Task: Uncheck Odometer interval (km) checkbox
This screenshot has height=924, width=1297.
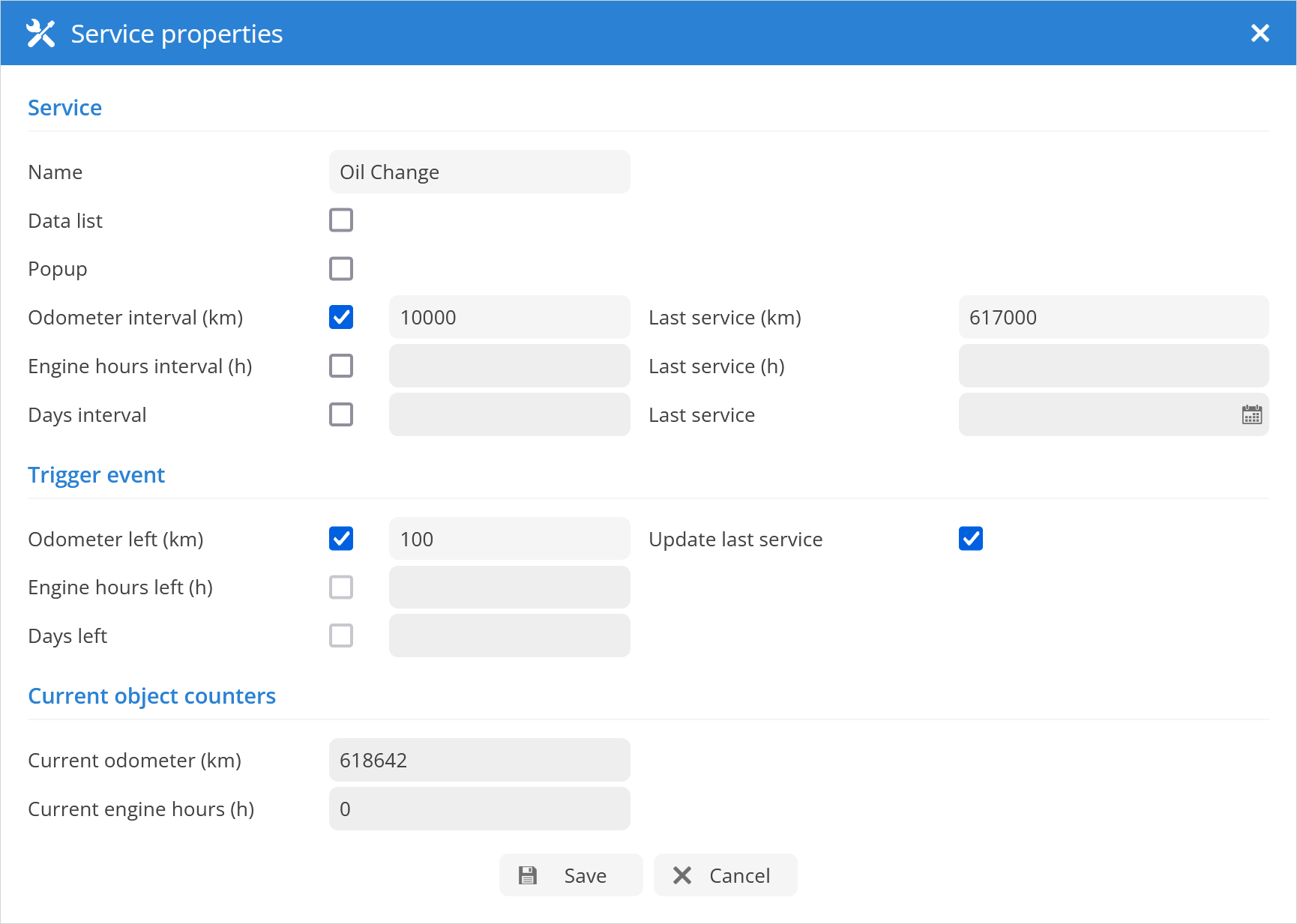Action: [x=341, y=317]
